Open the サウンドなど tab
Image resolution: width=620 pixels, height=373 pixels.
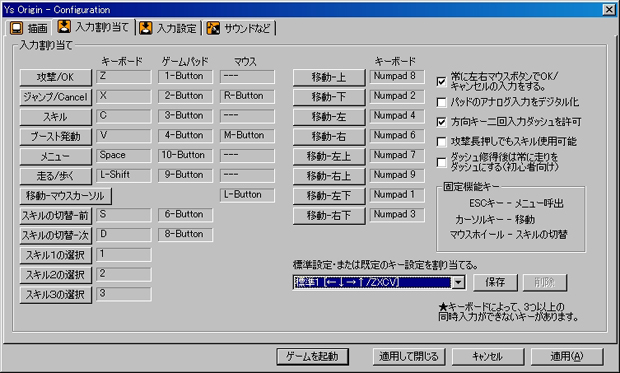(x=240, y=28)
